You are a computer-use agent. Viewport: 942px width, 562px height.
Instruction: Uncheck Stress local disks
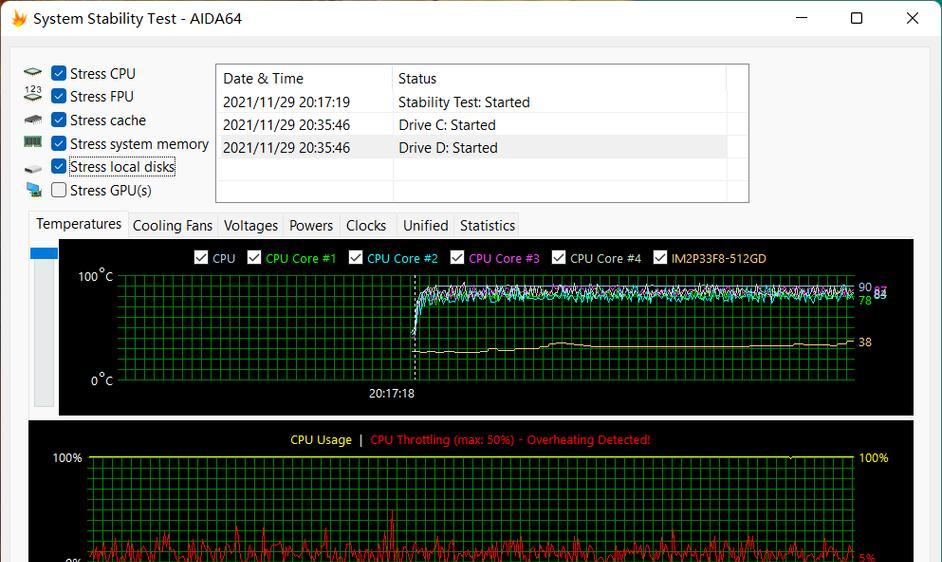click(x=59, y=166)
